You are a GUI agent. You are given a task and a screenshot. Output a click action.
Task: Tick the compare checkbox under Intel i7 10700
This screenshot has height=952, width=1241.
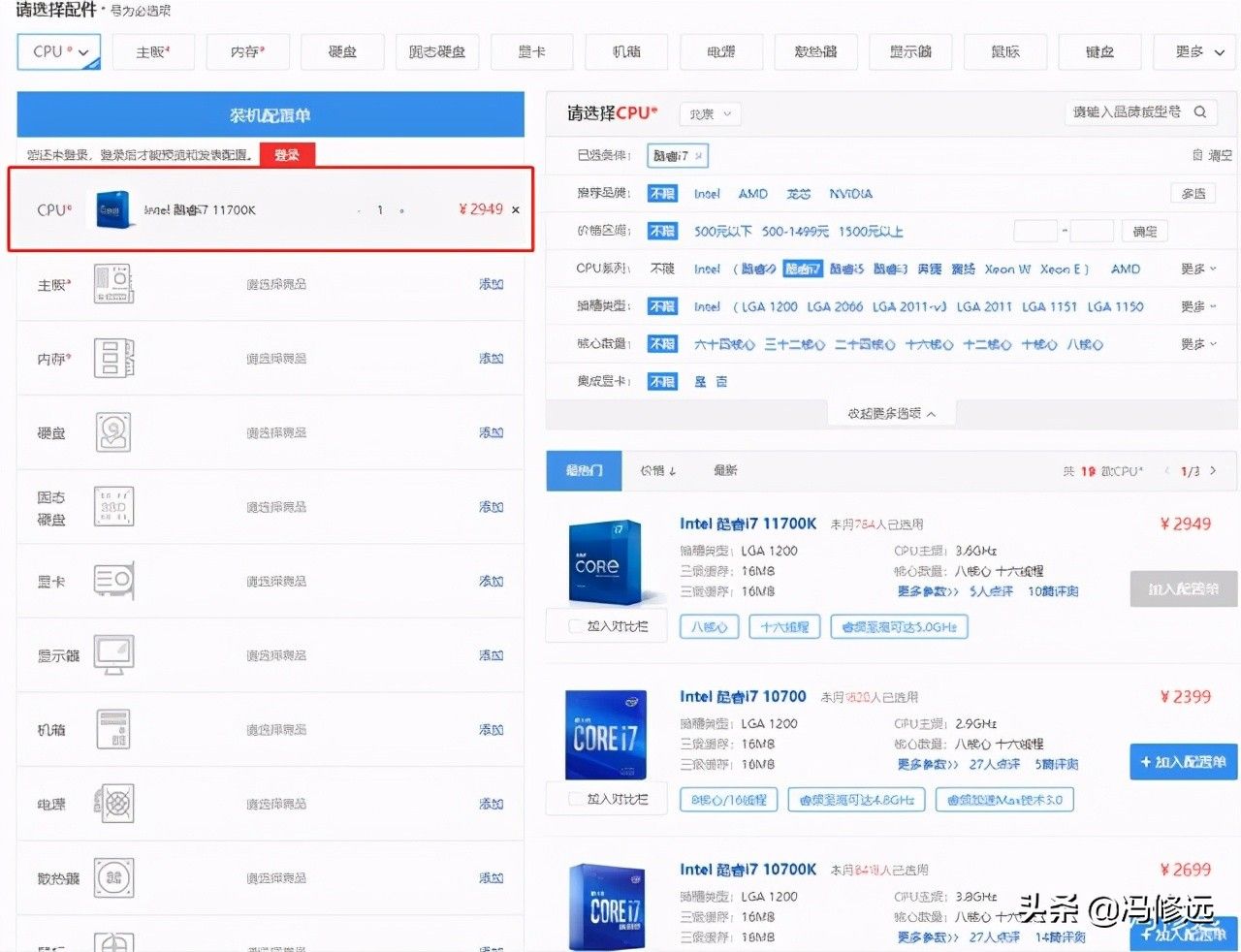point(576,800)
